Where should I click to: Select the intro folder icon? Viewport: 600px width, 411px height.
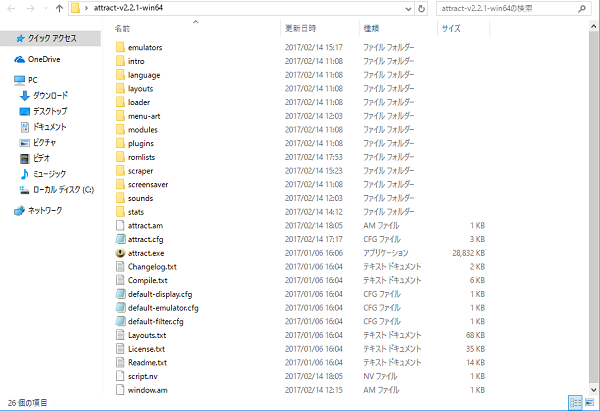point(120,61)
